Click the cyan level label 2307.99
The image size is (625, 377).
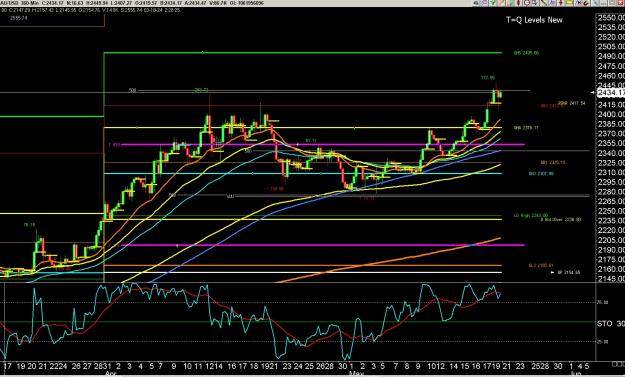click(541, 174)
